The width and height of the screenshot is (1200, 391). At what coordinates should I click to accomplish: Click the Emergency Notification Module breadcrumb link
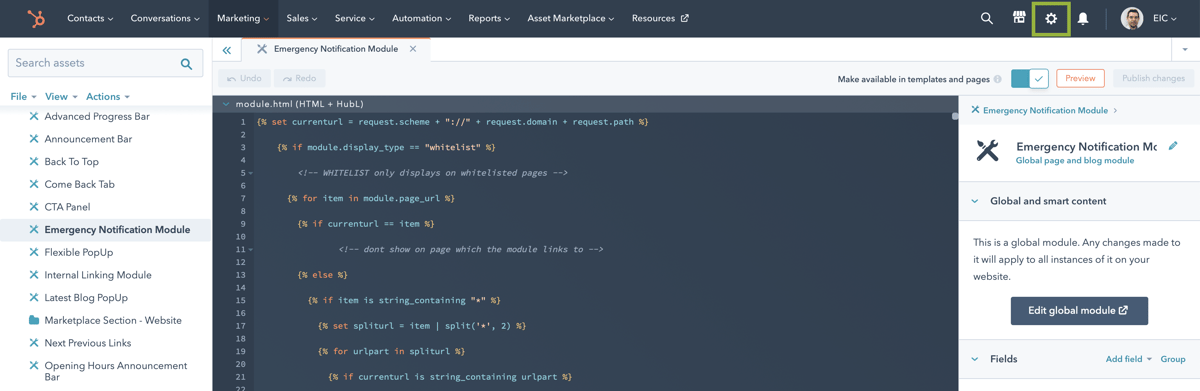1045,110
